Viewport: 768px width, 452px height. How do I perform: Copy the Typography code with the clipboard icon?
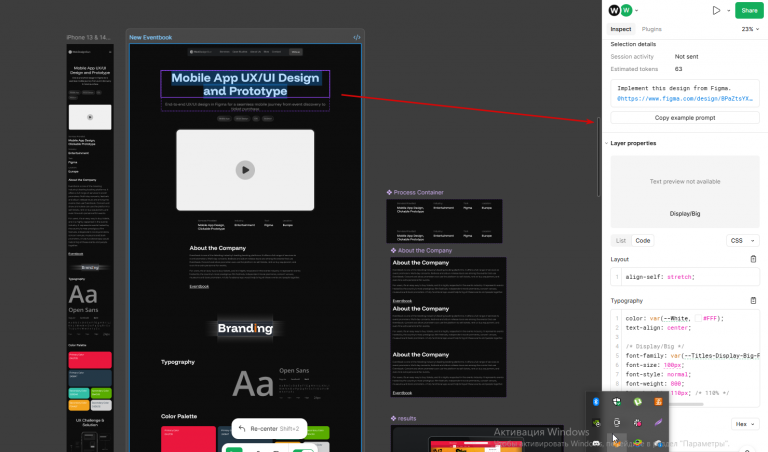pyautogui.click(x=753, y=301)
